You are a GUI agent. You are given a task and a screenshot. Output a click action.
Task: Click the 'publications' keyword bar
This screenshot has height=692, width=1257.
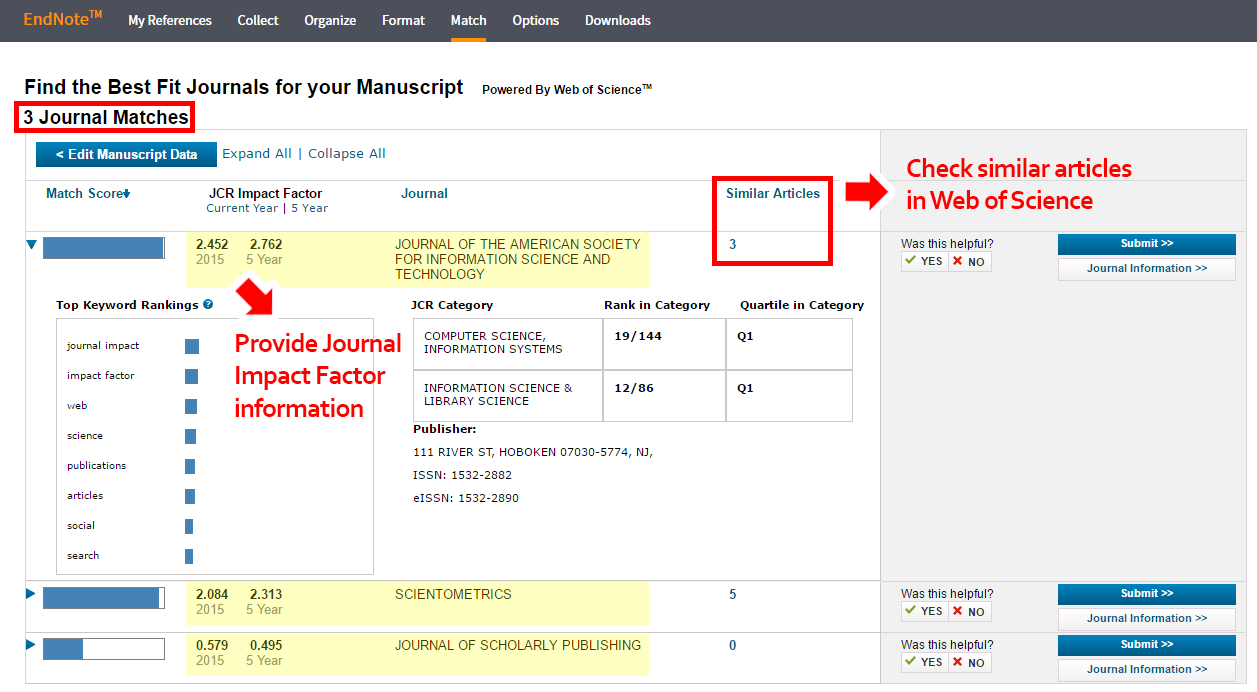(x=190, y=466)
